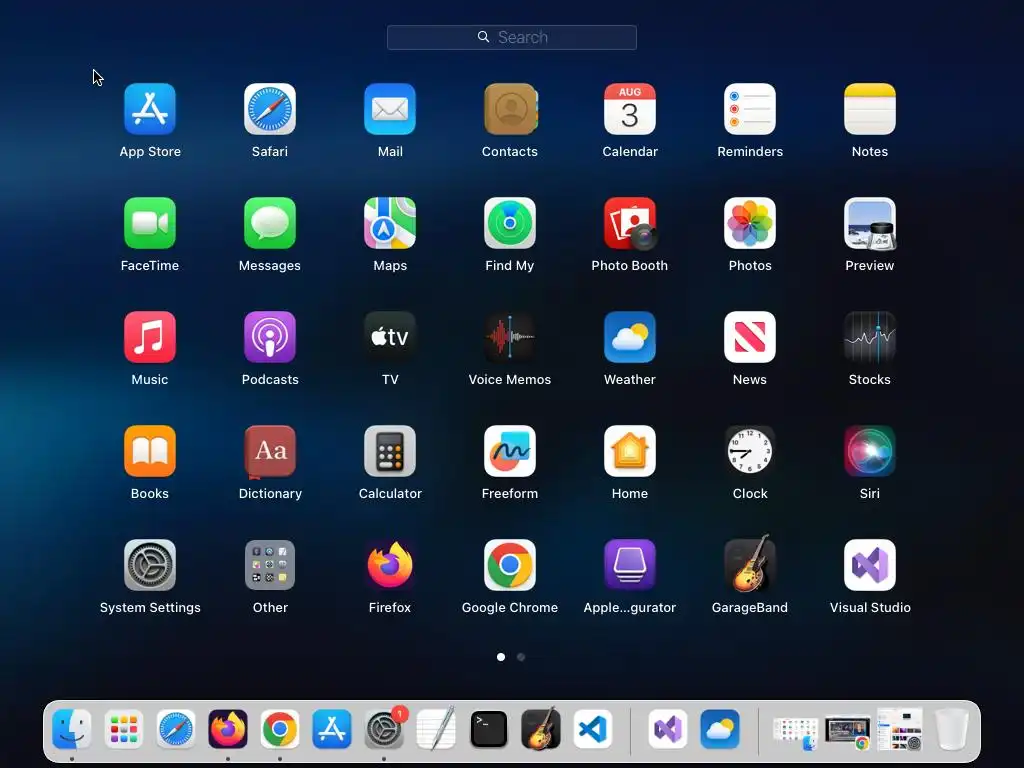Open Weather from the Dock
Image resolution: width=1024 pixels, height=768 pixels.
tap(720, 729)
